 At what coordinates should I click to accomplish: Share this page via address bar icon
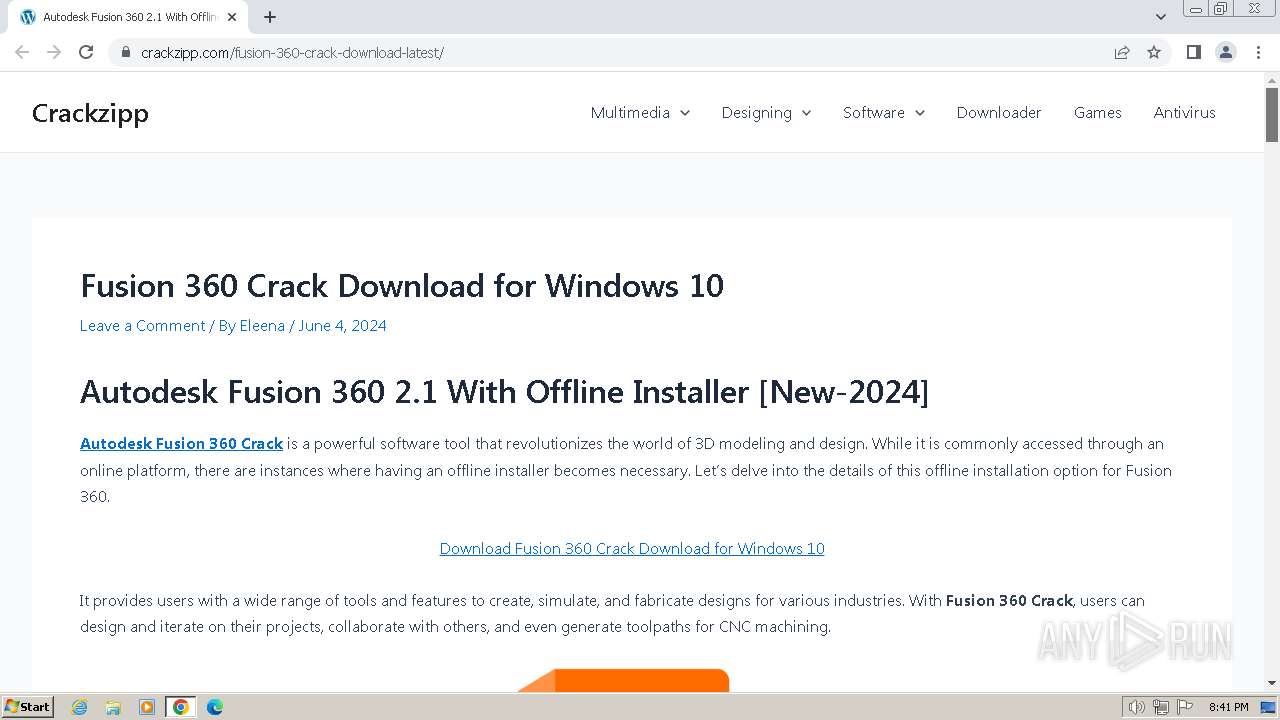(x=1122, y=52)
